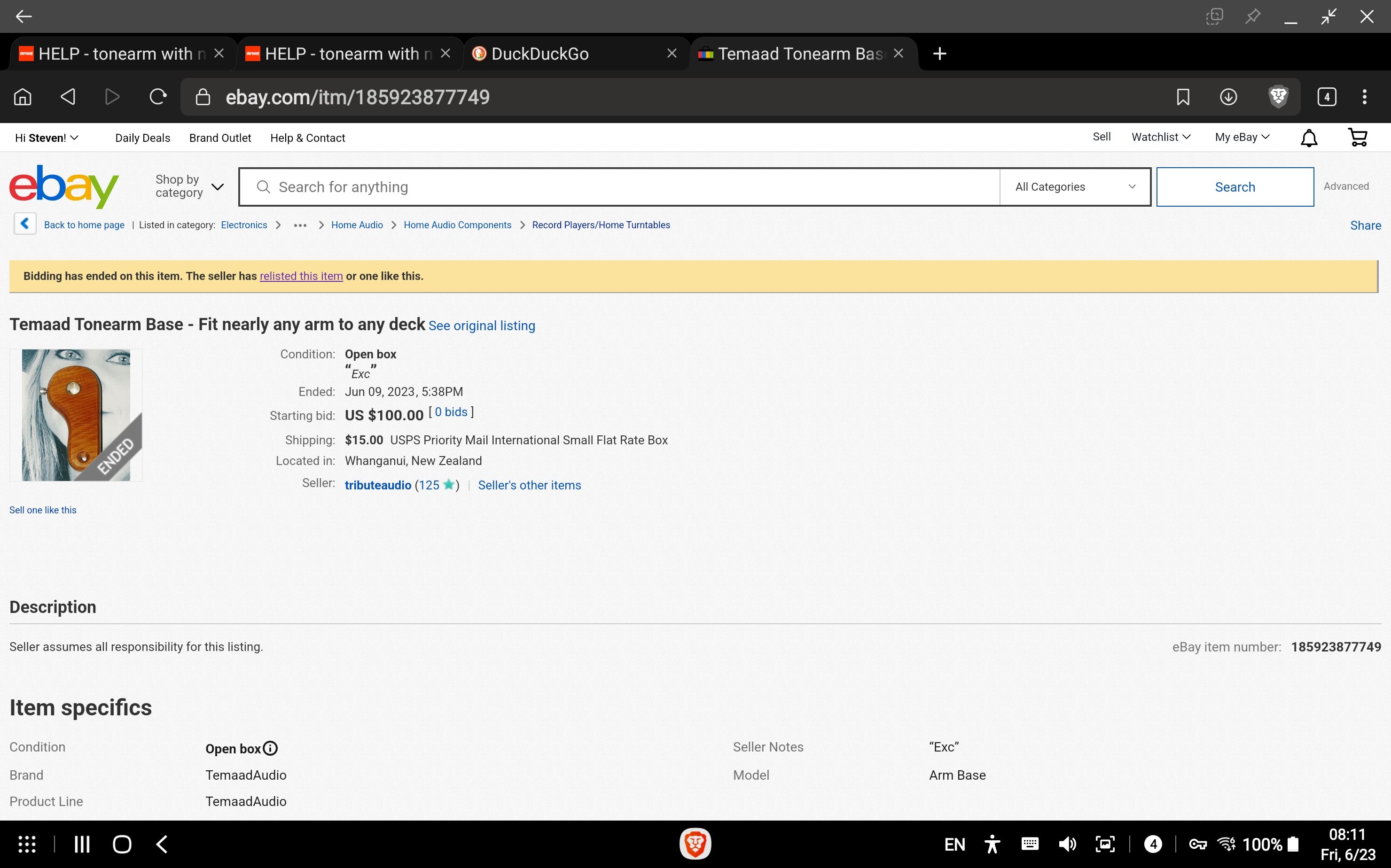The height and width of the screenshot is (868, 1391).
Task: Open Record Players/Home Turntables breadcrumb
Action: click(x=601, y=225)
